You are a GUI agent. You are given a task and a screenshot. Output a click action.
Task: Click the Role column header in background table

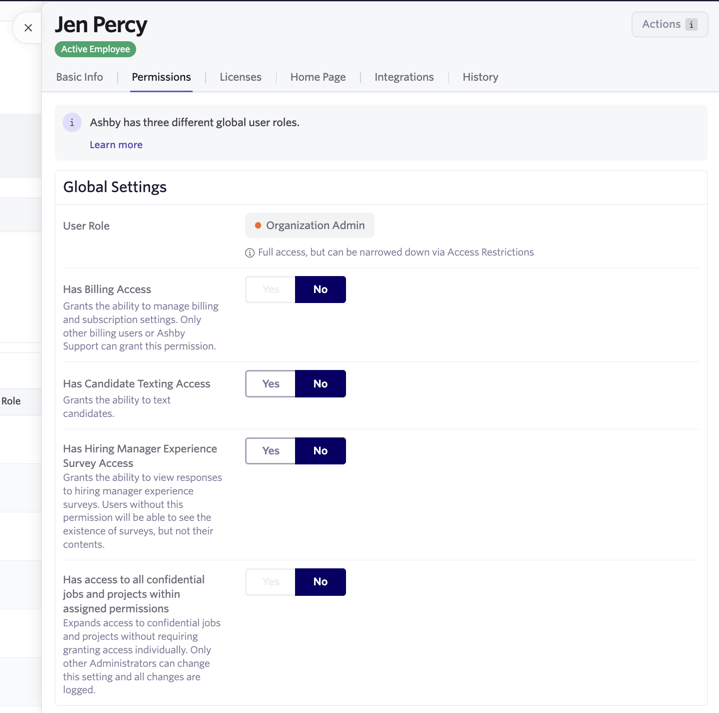[x=11, y=401]
